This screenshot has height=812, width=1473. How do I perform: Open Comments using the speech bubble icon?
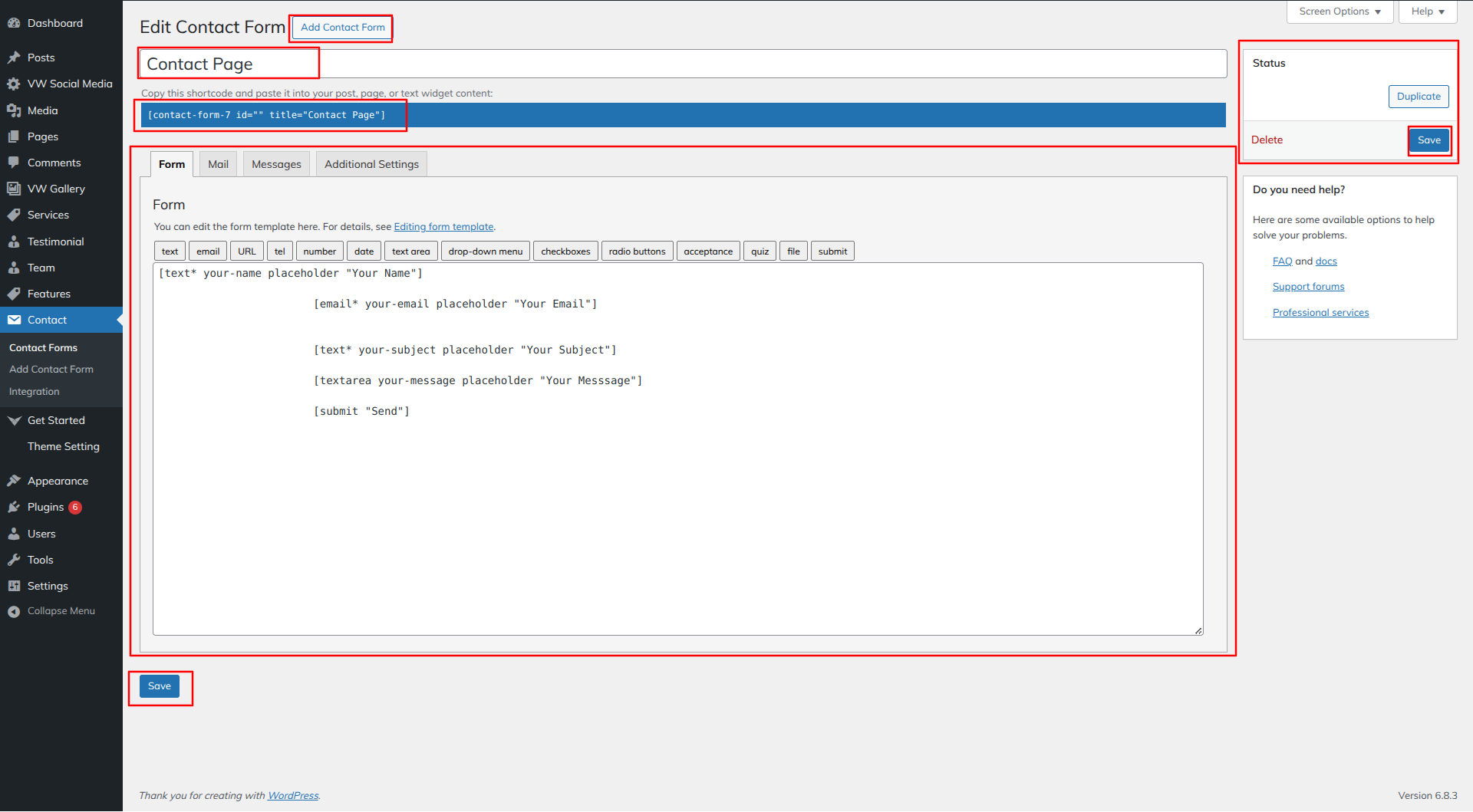[x=14, y=163]
